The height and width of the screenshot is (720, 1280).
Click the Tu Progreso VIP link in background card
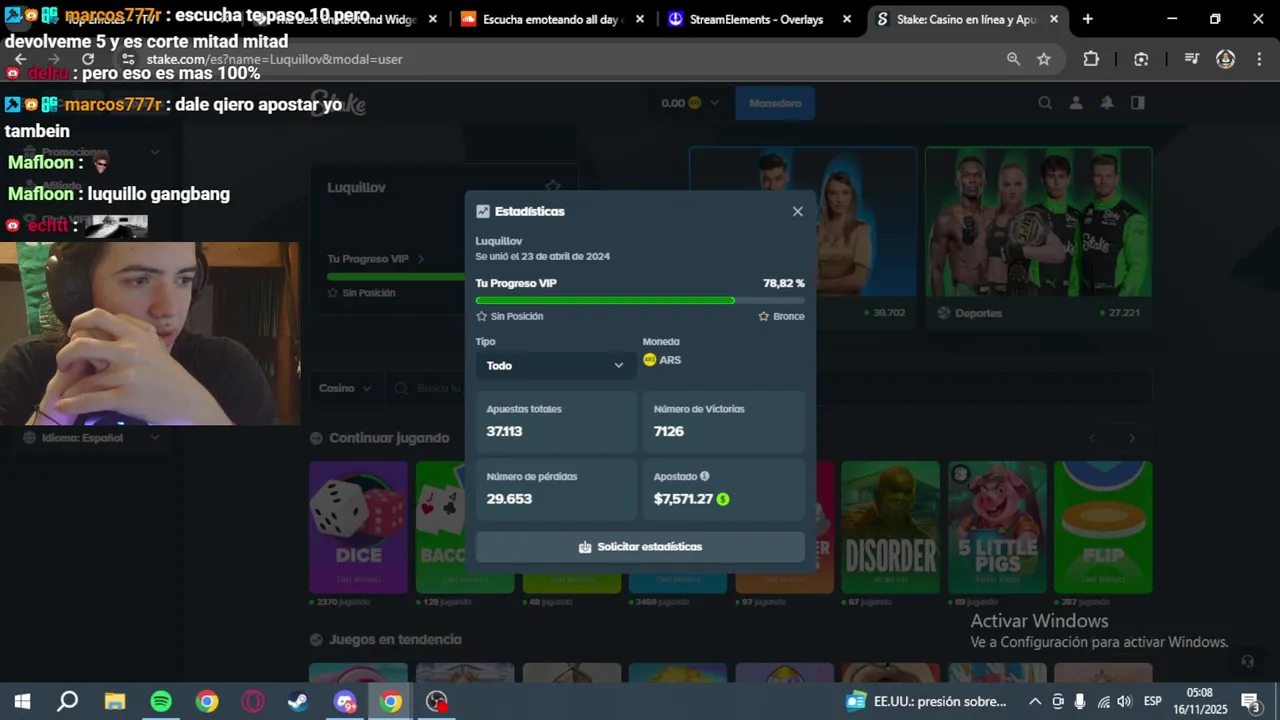pos(375,259)
